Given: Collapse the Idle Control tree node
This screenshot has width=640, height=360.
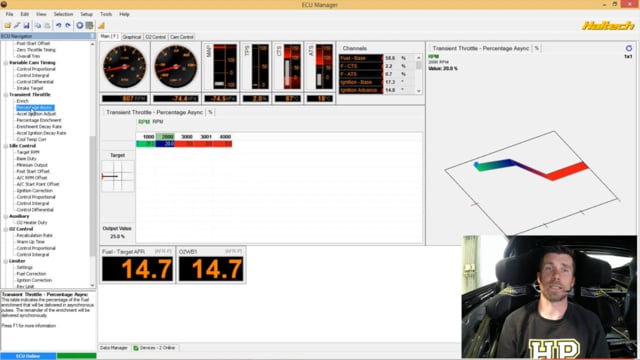Looking at the screenshot, I should click(6, 146).
